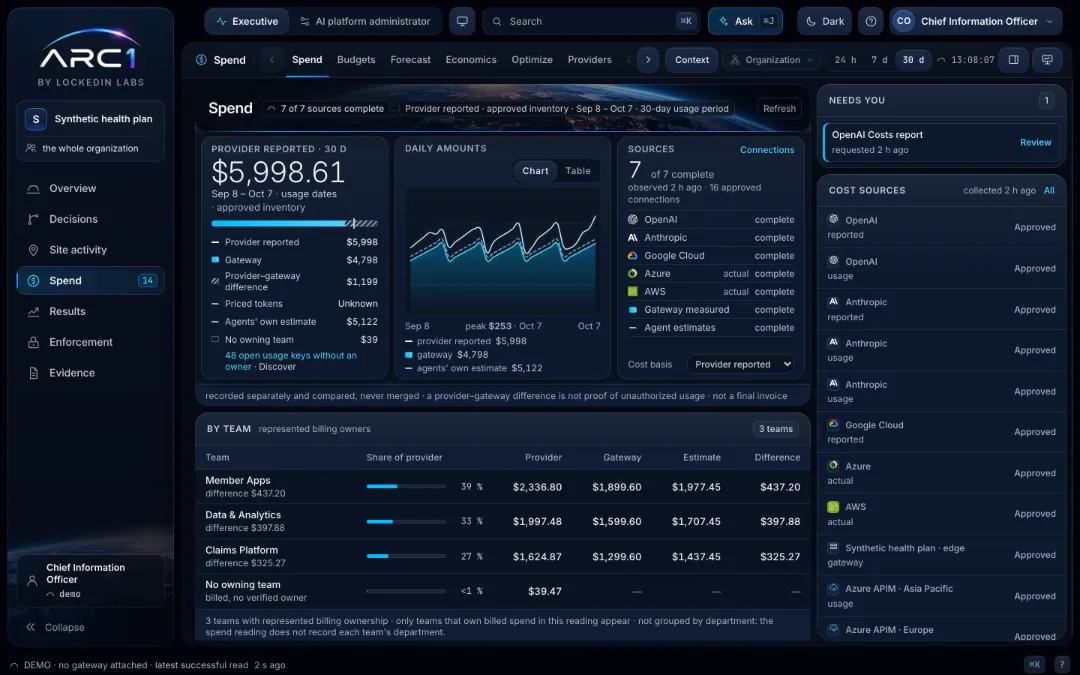Review the OpenAI Costs report
Screen dimensions: 1080x675
[1035, 143]
